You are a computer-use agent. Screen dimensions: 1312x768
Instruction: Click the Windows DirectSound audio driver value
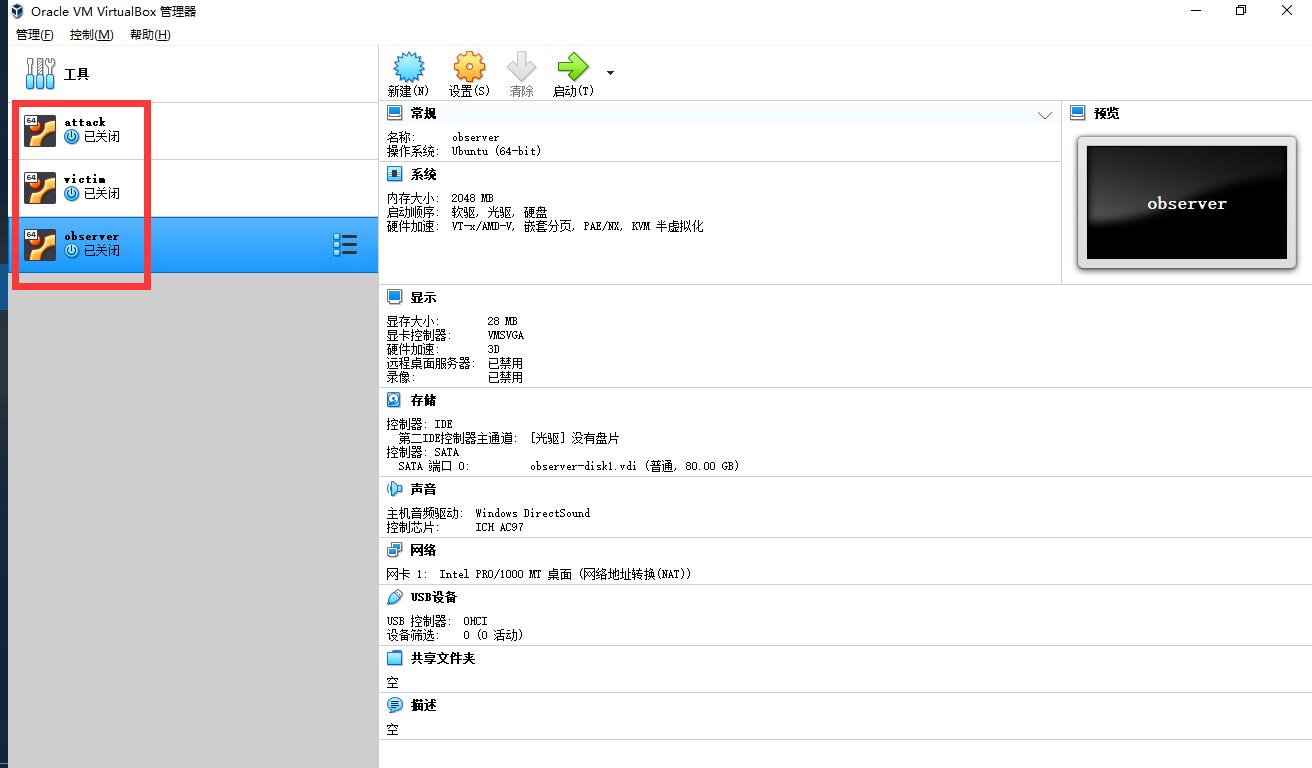(x=532, y=514)
